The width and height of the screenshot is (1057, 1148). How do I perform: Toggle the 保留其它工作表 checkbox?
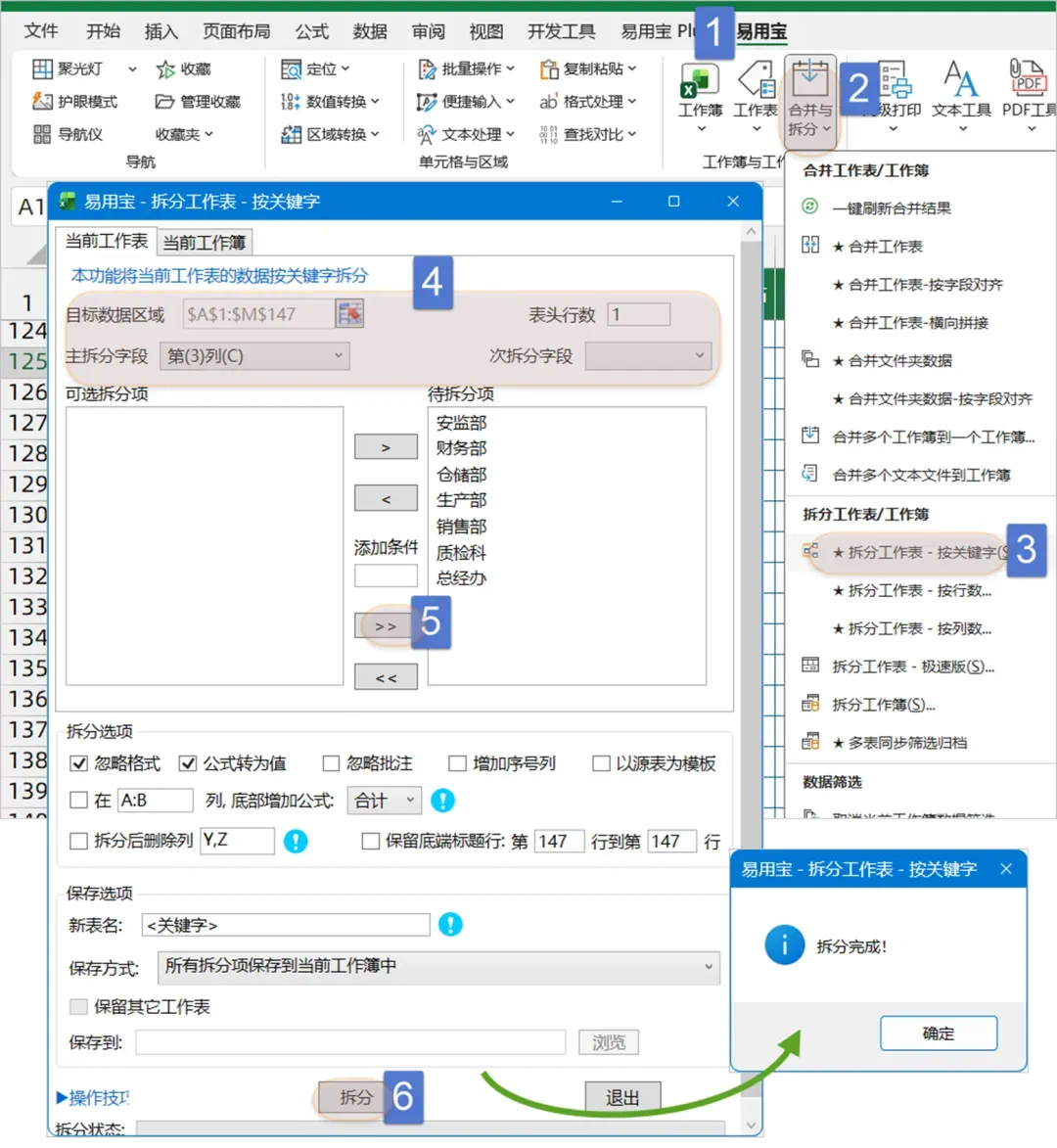point(78,1007)
